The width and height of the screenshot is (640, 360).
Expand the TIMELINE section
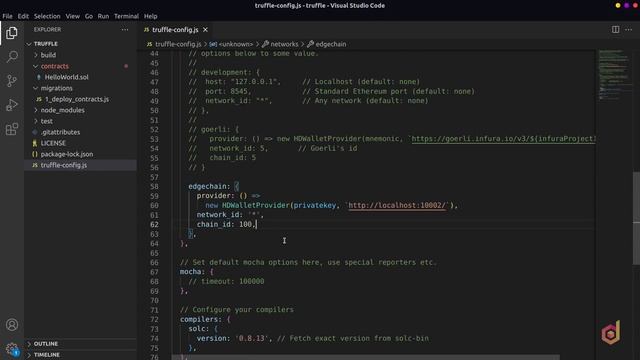[x=29, y=355]
